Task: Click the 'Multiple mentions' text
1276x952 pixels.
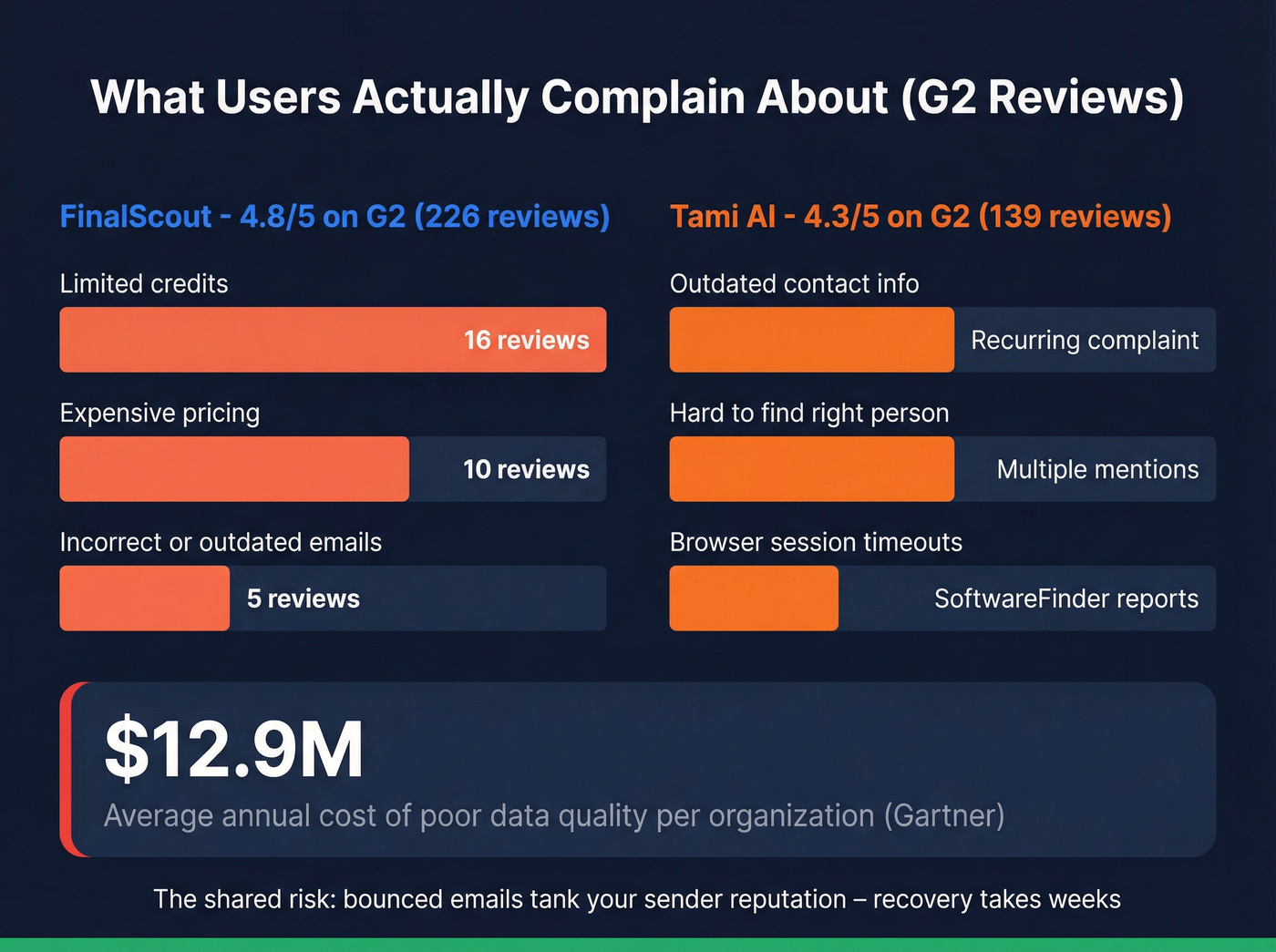Action: click(1097, 469)
